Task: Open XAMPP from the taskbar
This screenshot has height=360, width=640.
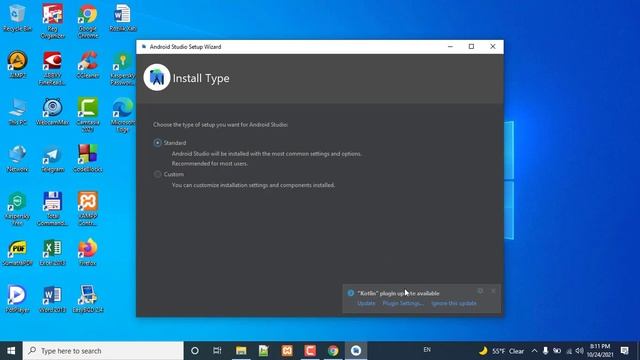Action: (287, 351)
